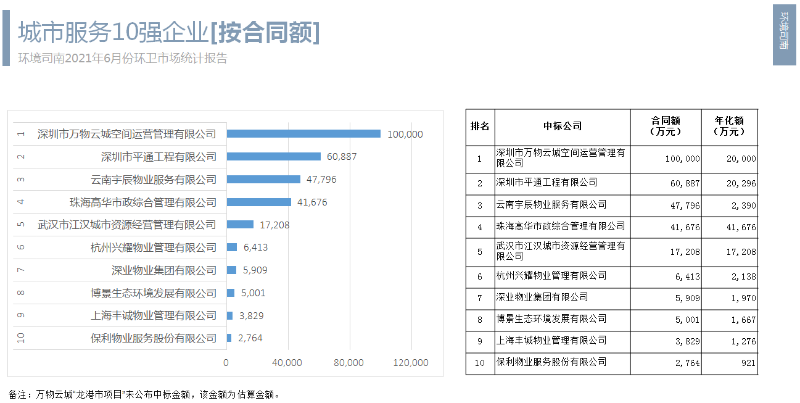Select chart label 保利物业服务股份有限公司

(x=153, y=338)
